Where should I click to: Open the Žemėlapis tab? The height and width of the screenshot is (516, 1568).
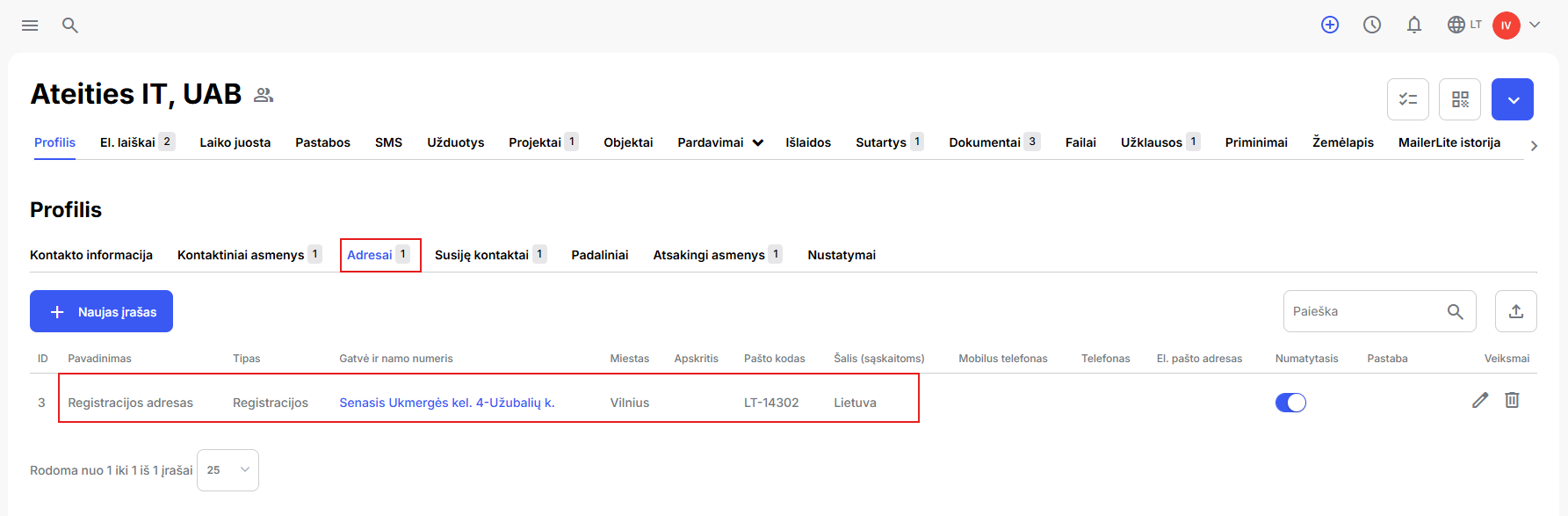(1343, 142)
